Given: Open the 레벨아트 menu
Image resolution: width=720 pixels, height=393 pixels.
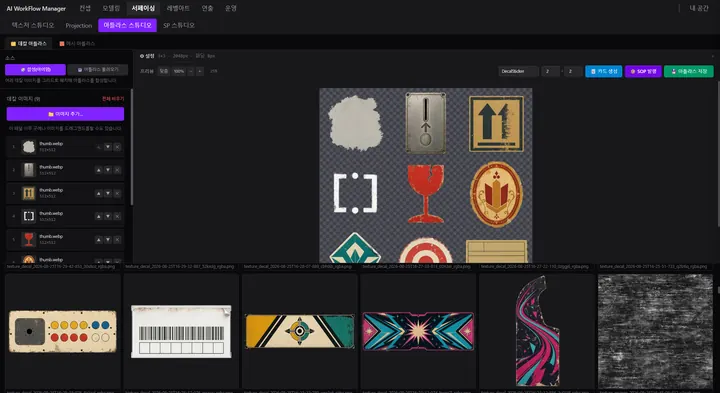Looking at the screenshot, I should (x=178, y=8).
